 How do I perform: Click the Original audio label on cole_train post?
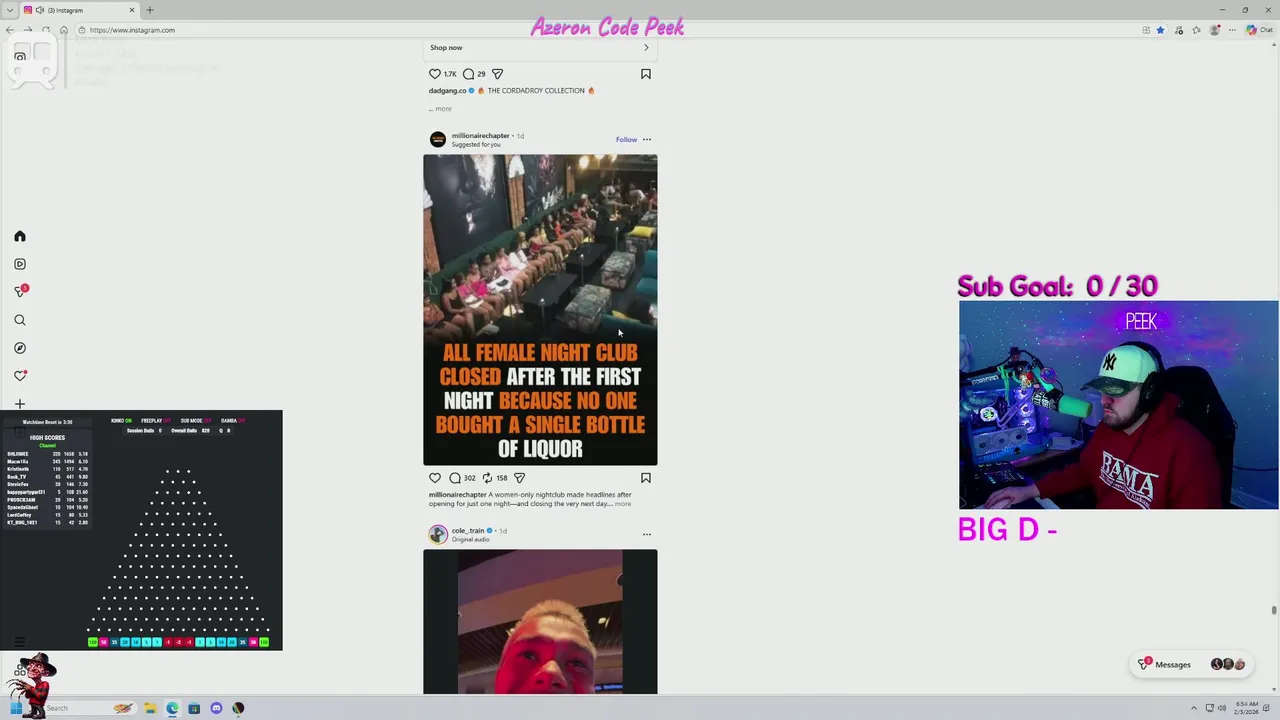tap(470, 540)
